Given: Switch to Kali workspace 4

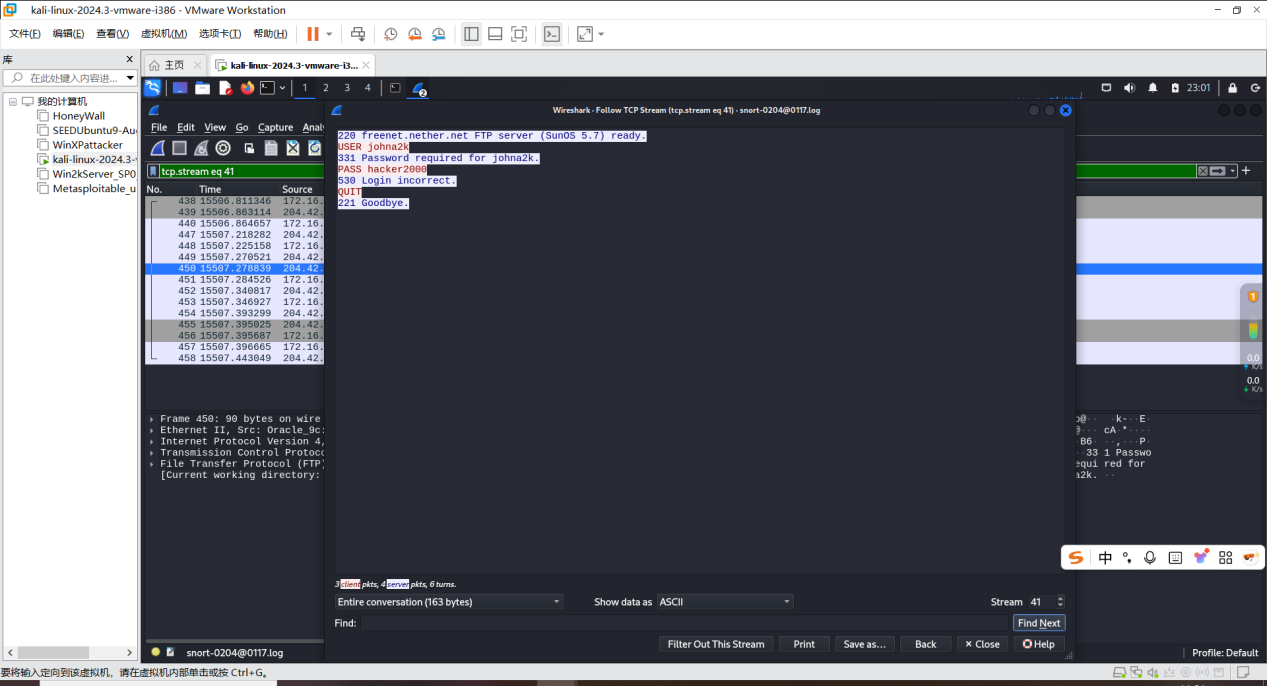Looking at the screenshot, I should point(367,88).
